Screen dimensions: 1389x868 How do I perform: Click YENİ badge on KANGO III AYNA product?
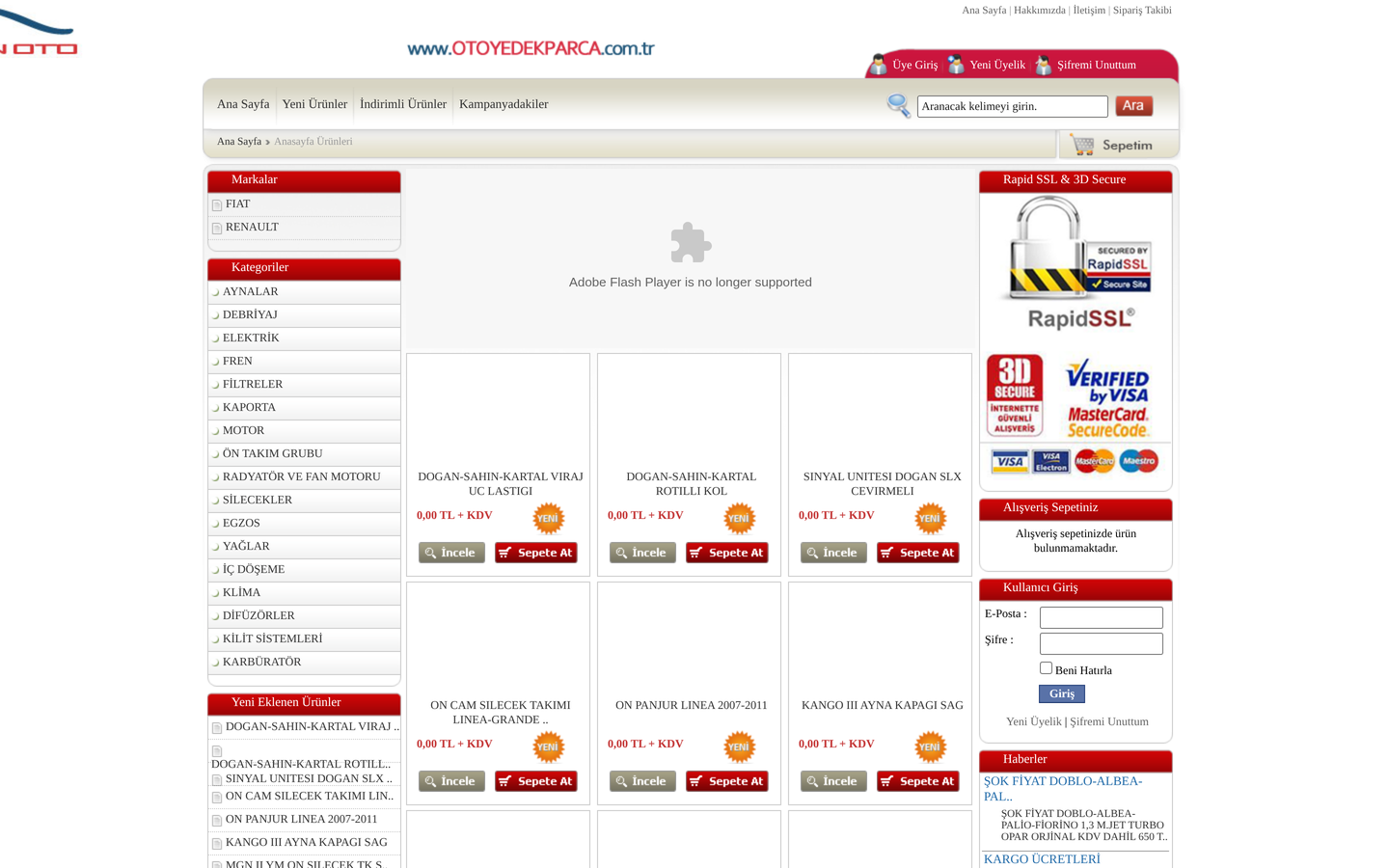click(x=930, y=746)
